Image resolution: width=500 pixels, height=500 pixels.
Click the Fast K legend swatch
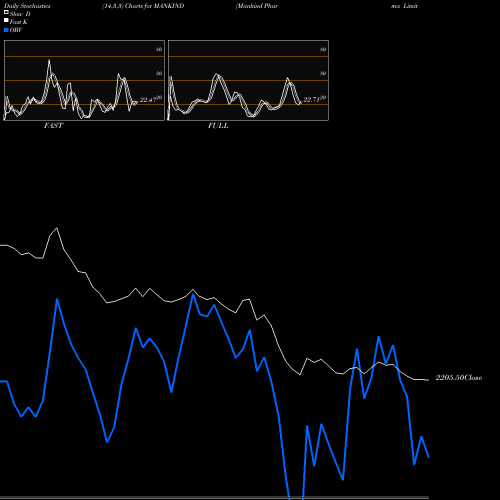[6, 20]
